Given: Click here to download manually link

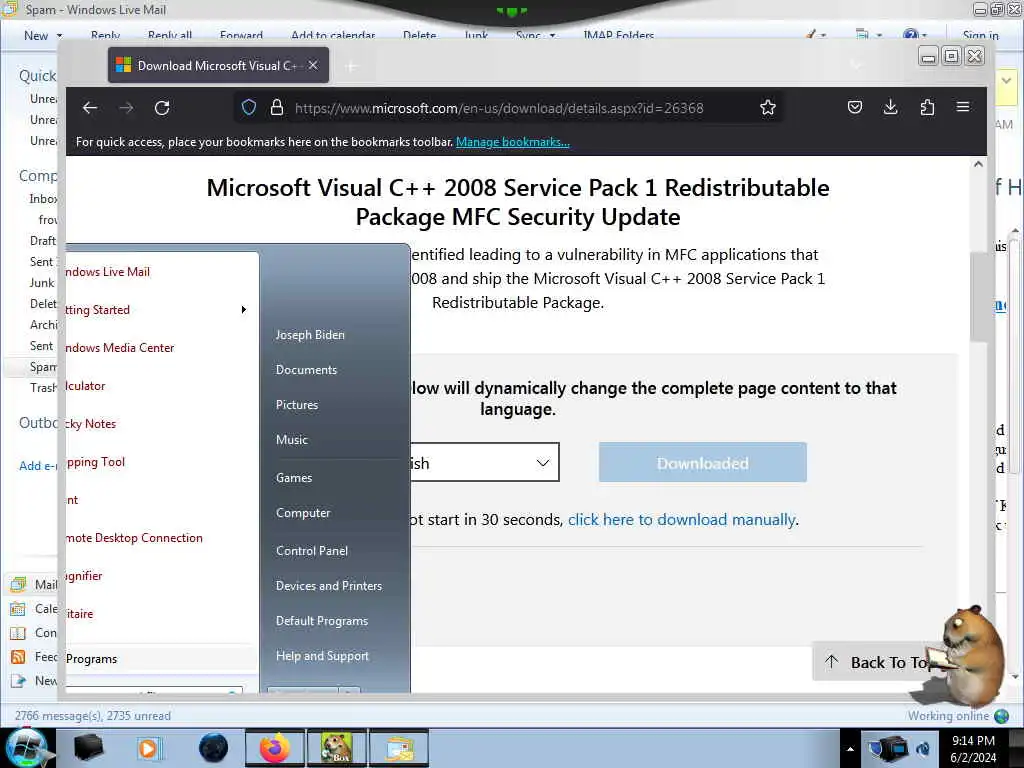Looking at the screenshot, I should pos(682,519).
